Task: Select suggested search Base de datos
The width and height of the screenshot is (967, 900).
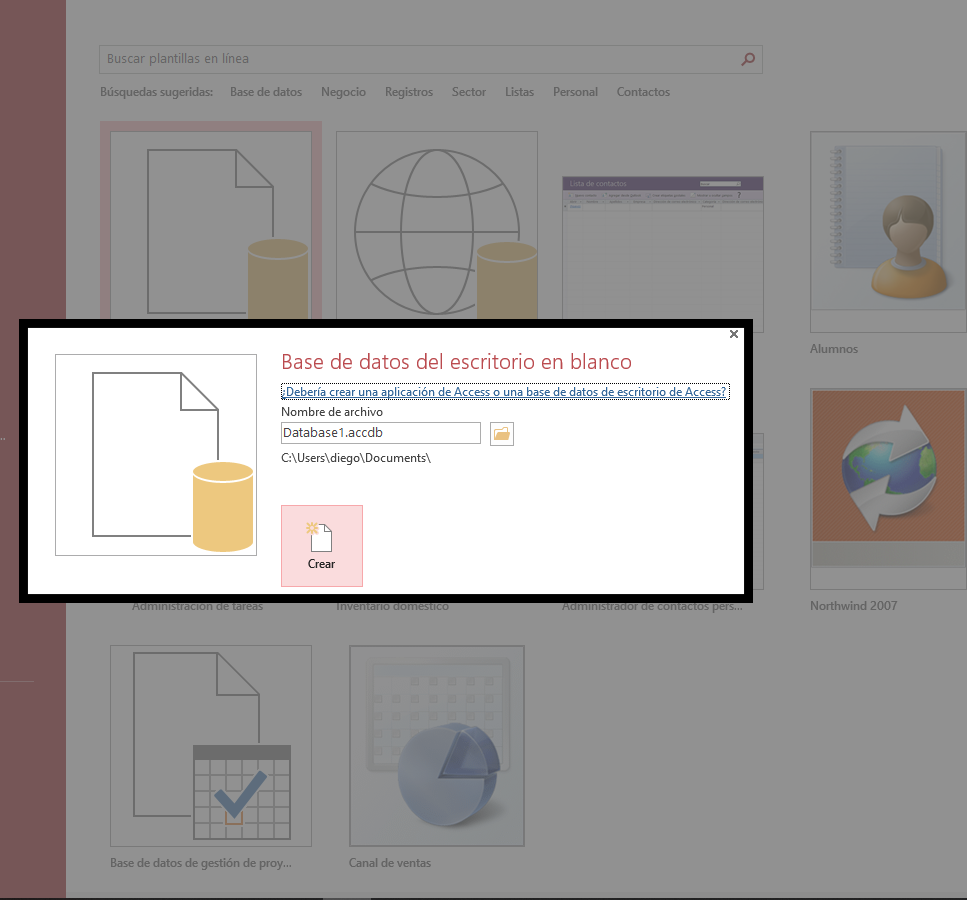Action: point(266,92)
